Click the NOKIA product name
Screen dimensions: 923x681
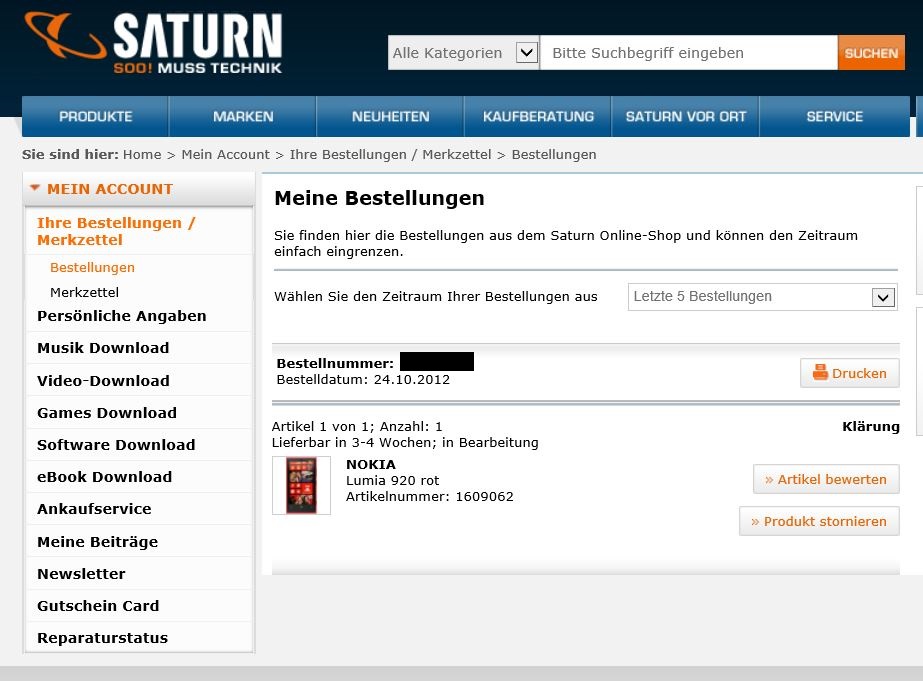(371, 464)
